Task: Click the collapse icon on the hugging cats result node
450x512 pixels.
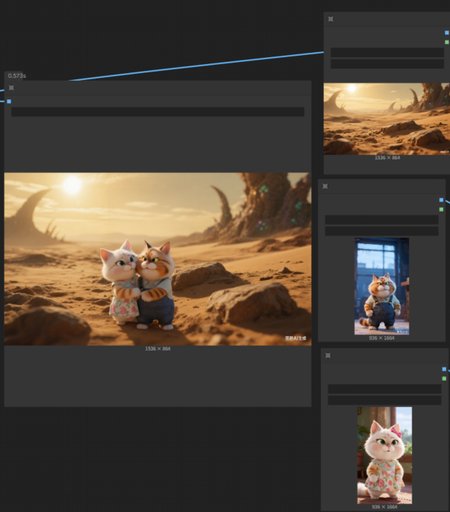Action: click(x=11, y=88)
